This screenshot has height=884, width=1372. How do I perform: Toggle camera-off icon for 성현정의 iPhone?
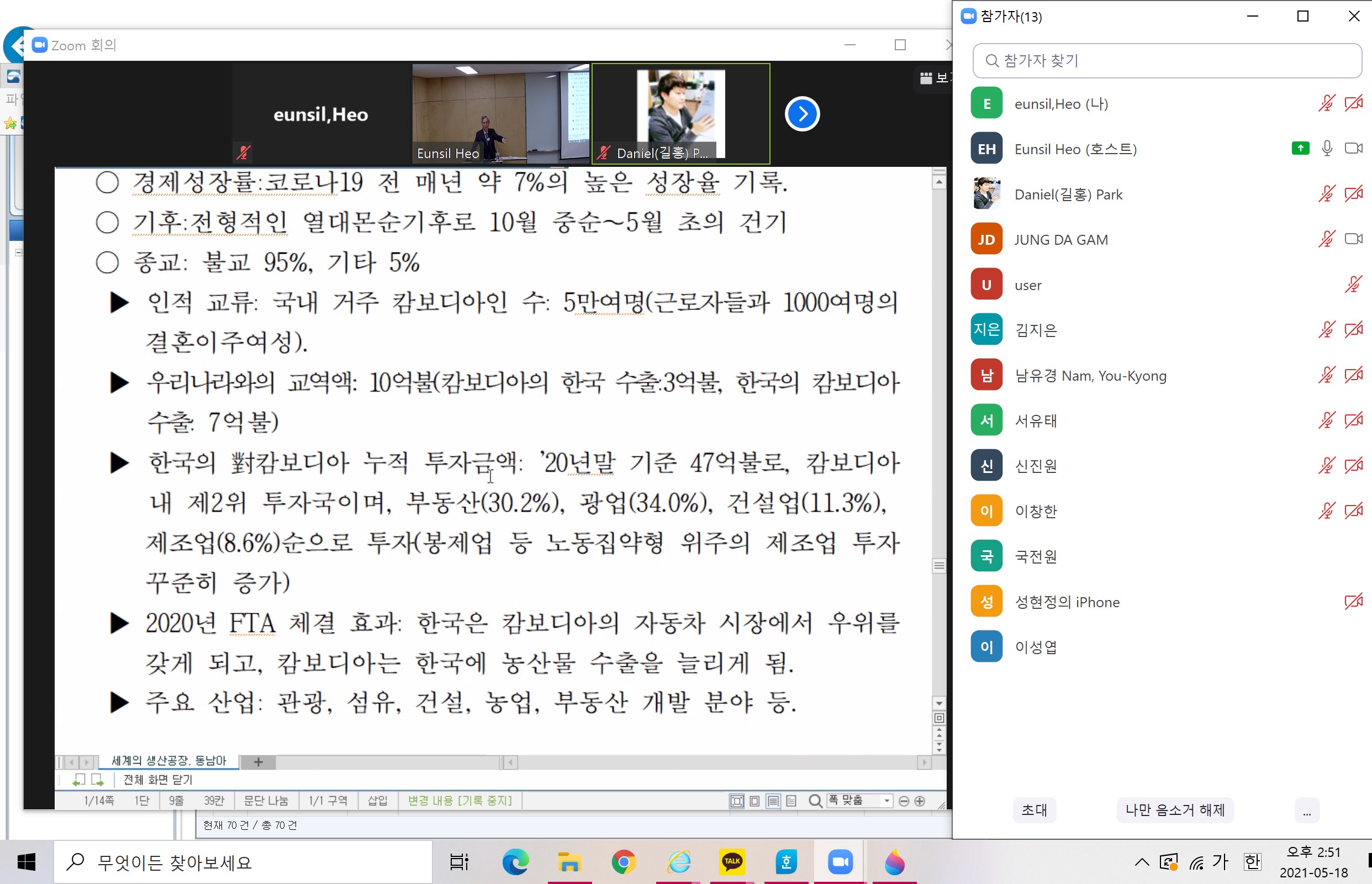1354,602
